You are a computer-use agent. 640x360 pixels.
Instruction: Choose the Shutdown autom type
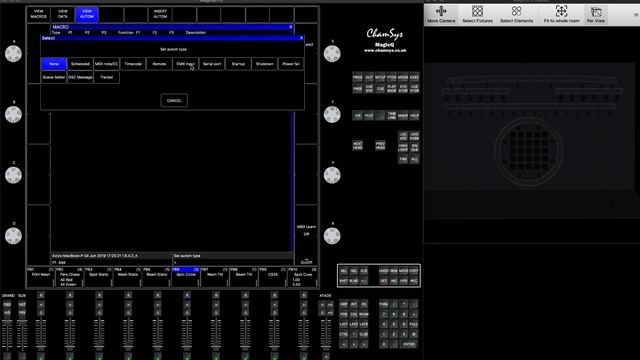point(264,64)
